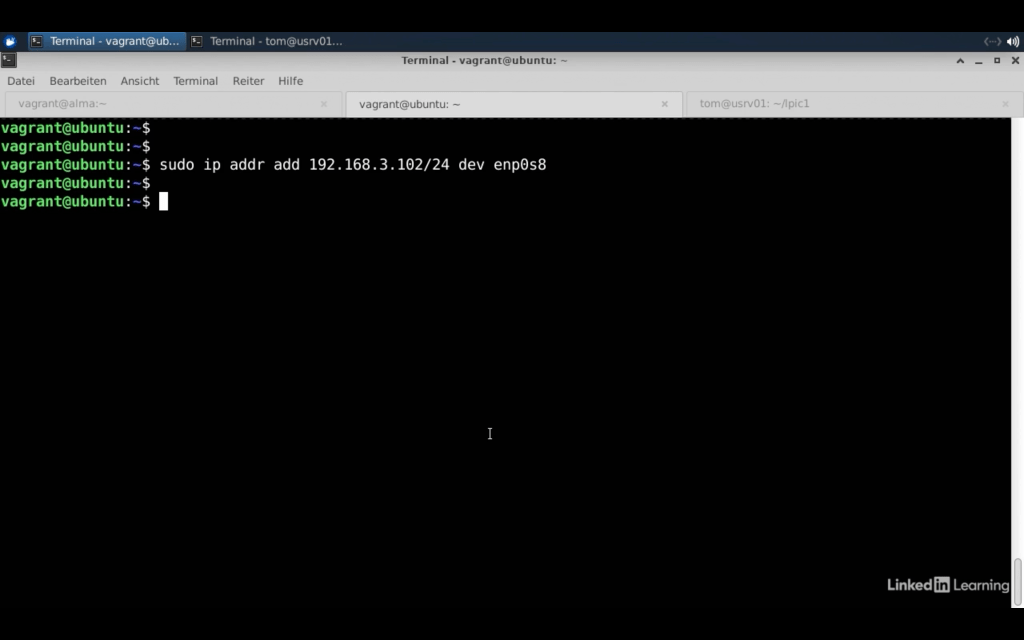Open the Ansicht menu

140,81
